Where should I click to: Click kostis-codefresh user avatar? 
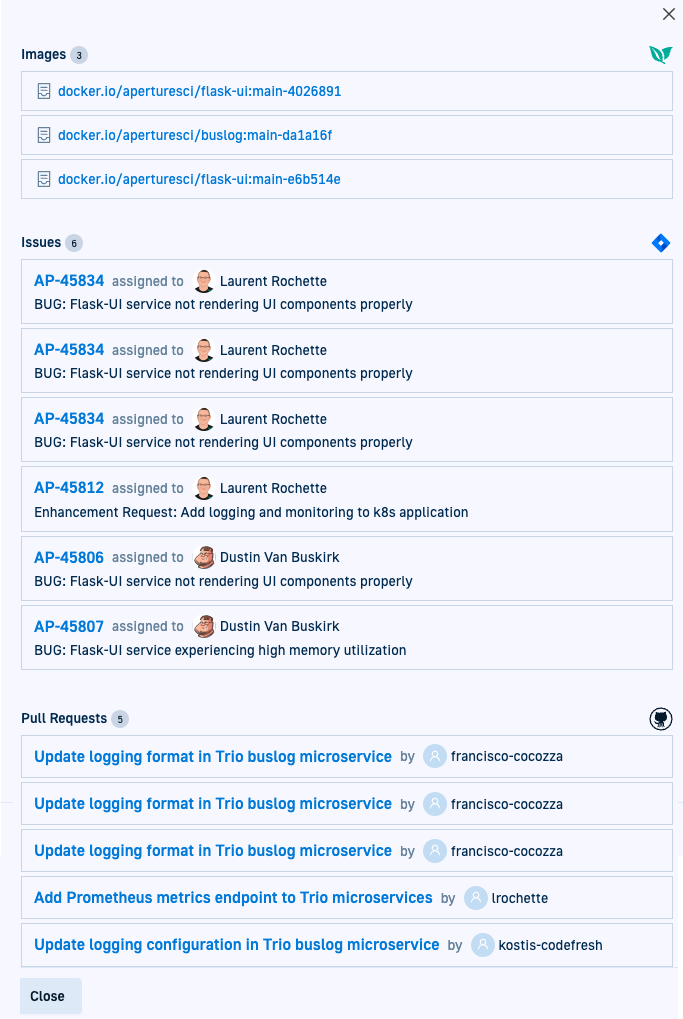[483, 945]
